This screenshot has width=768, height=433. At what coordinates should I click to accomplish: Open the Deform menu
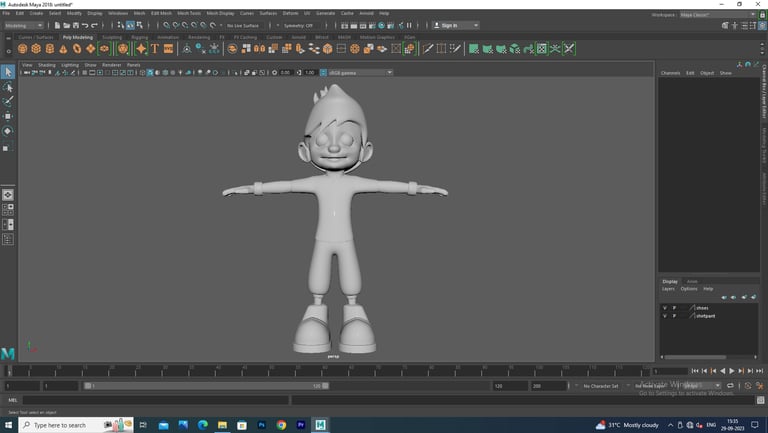click(290, 13)
